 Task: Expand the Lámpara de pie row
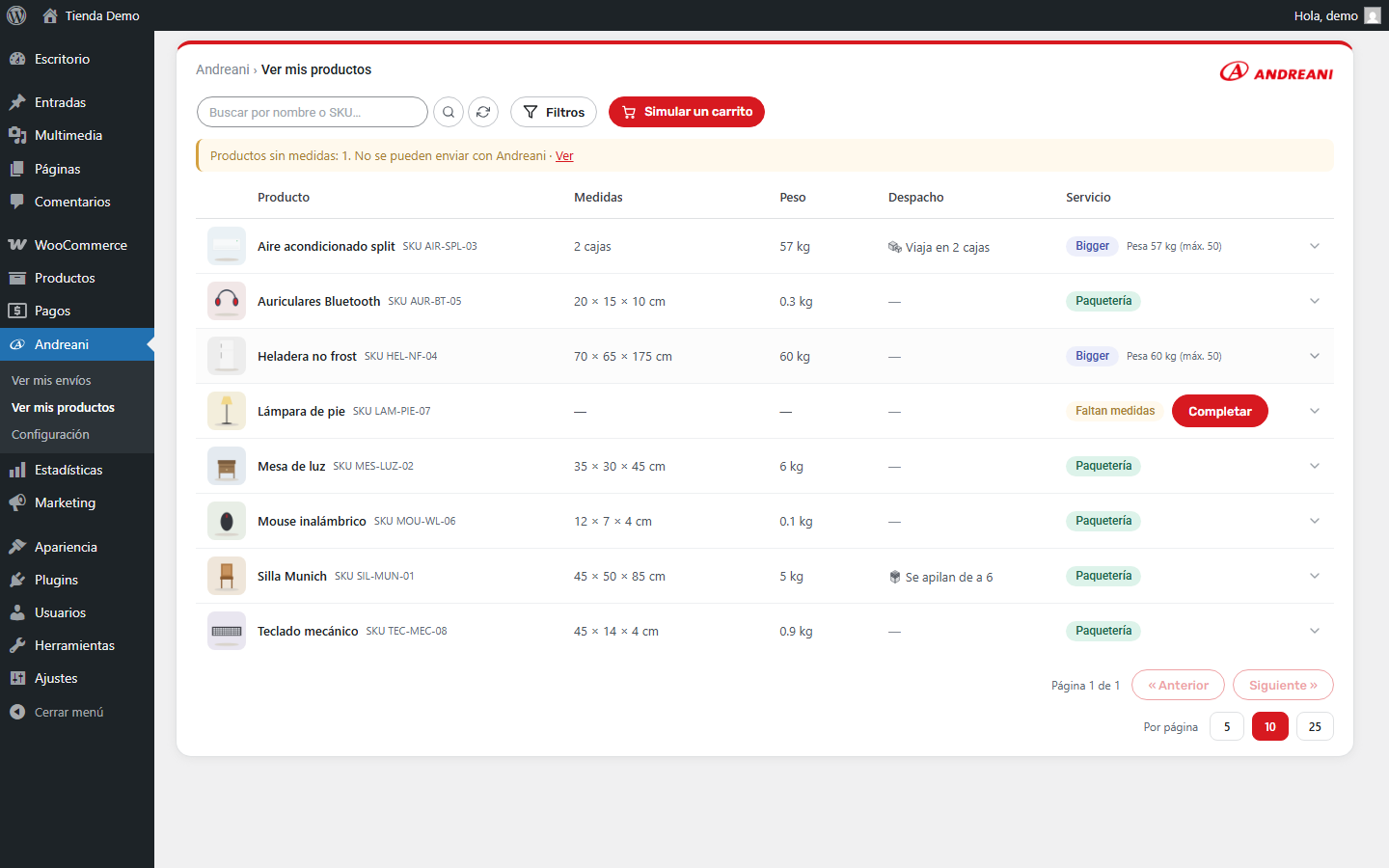pyautogui.click(x=1315, y=411)
